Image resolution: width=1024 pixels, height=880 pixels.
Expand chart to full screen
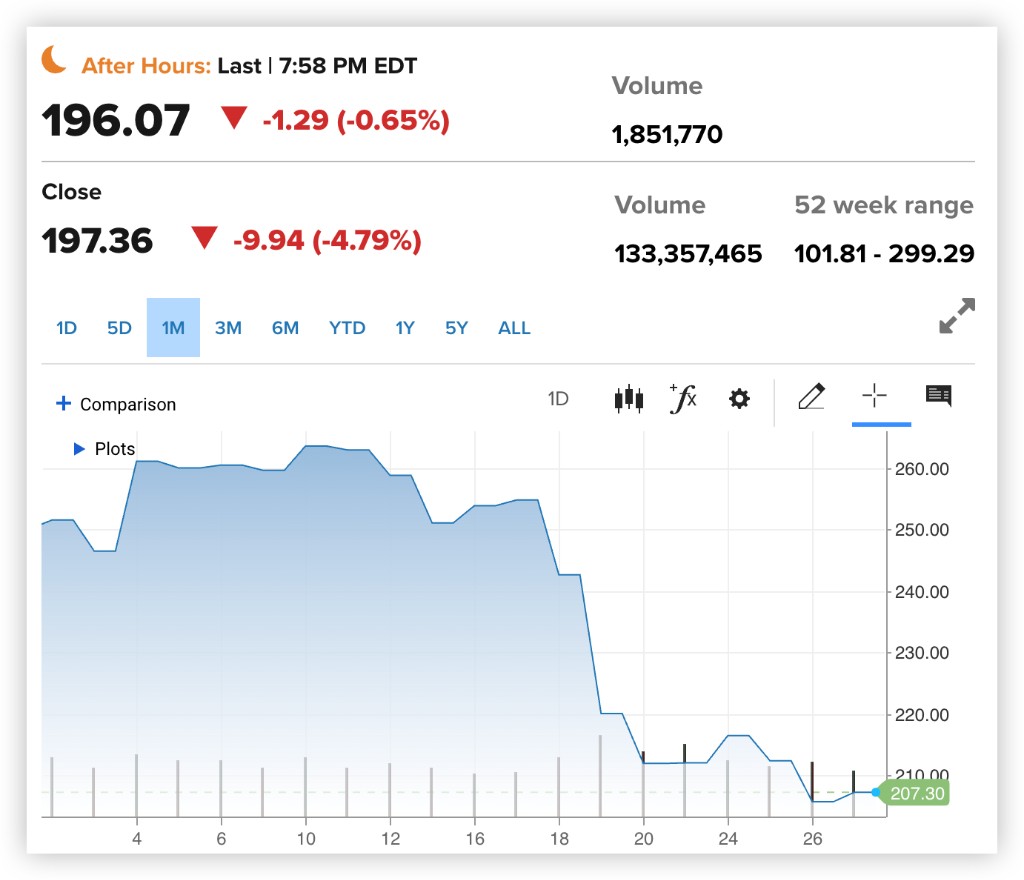click(957, 316)
